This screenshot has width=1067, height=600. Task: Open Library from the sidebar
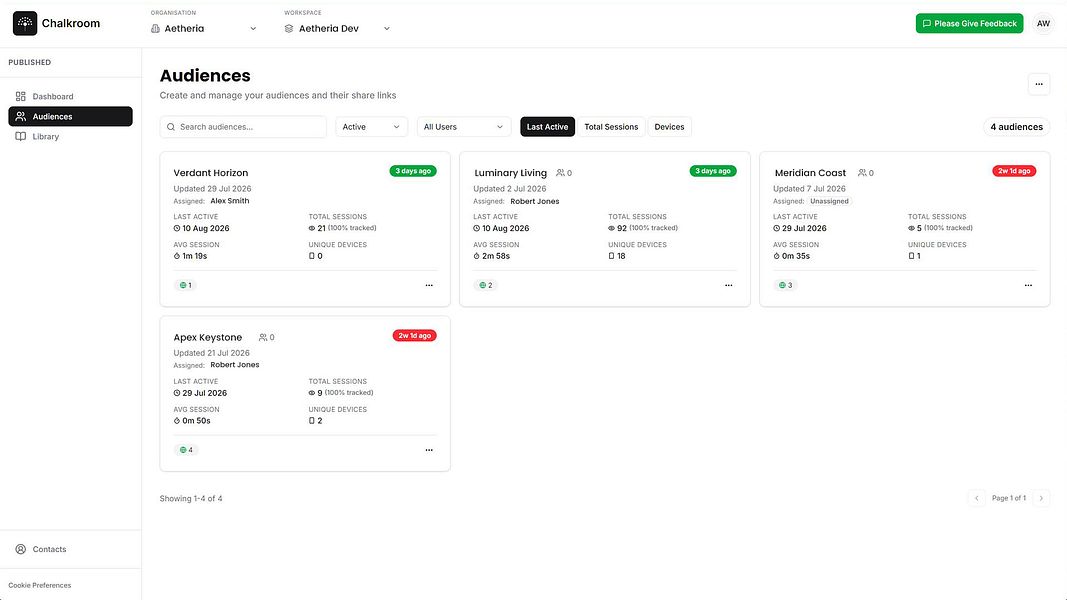(x=70, y=137)
